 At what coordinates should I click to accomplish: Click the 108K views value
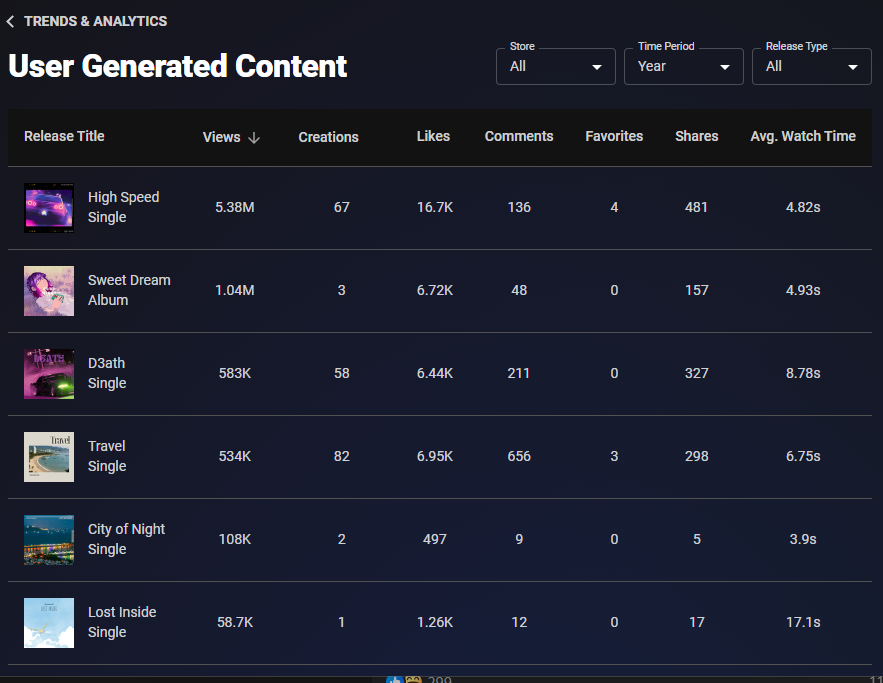[235, 539]
